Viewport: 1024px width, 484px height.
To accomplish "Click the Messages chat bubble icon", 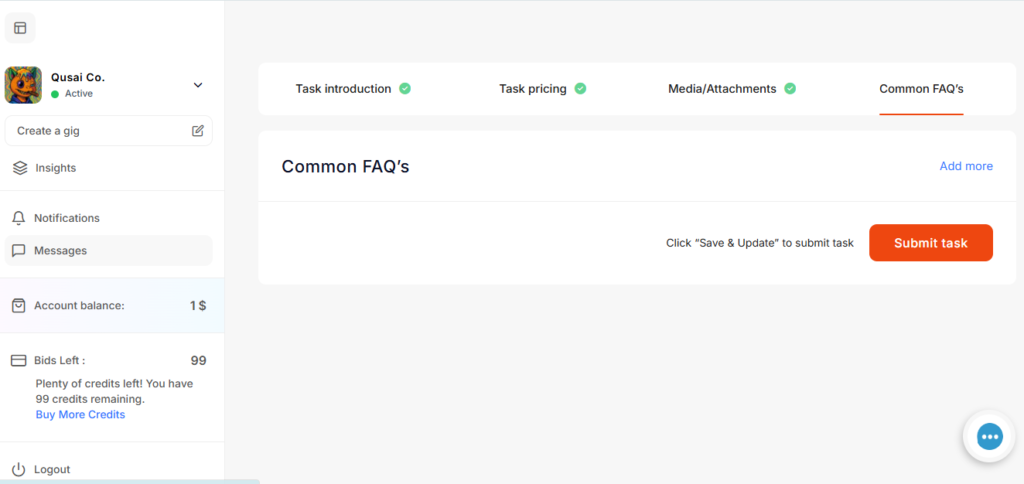I will 18,251.
